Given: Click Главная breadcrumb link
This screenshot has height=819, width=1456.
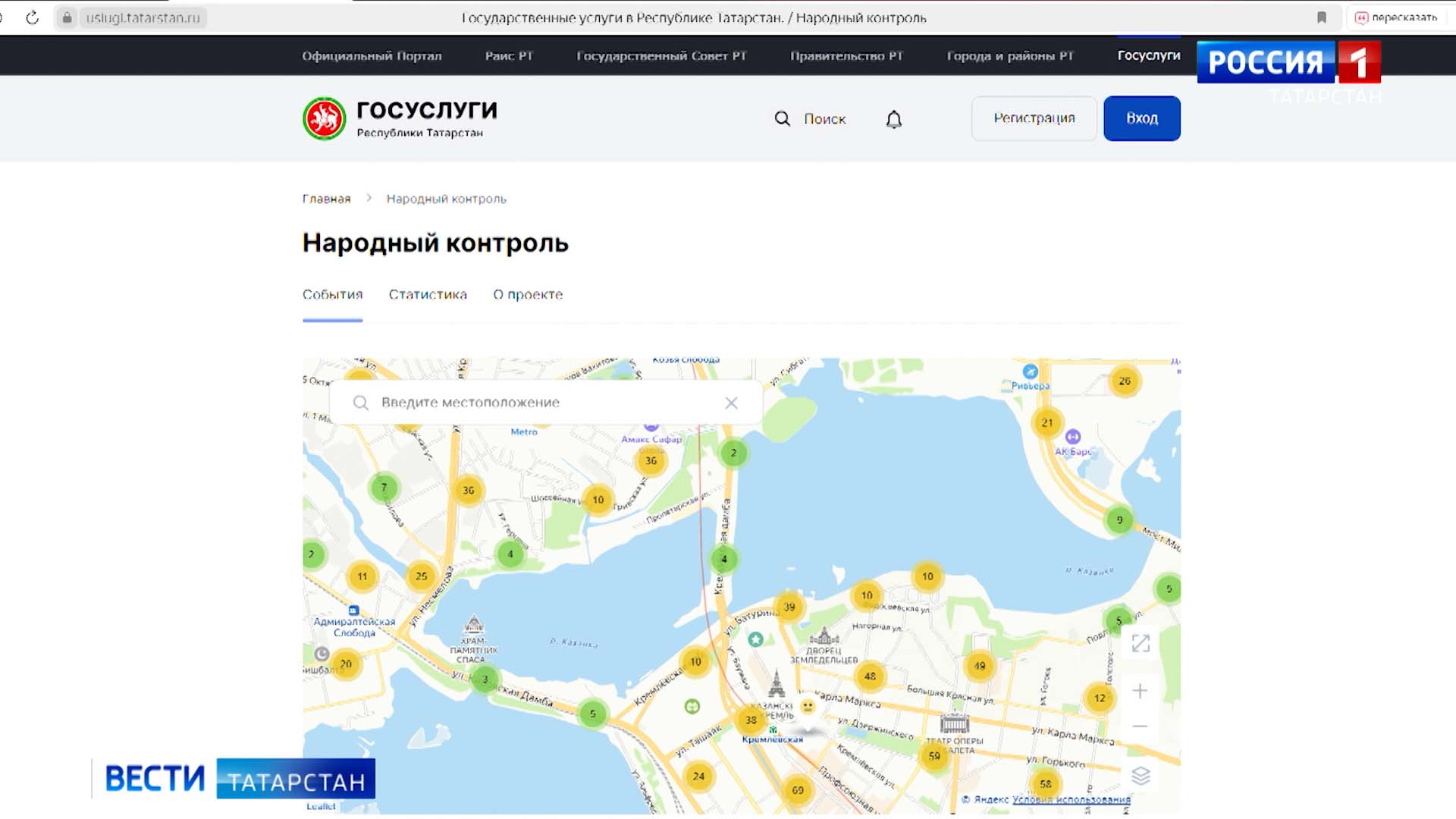Looking at the screenshot, I should point(326,199).
